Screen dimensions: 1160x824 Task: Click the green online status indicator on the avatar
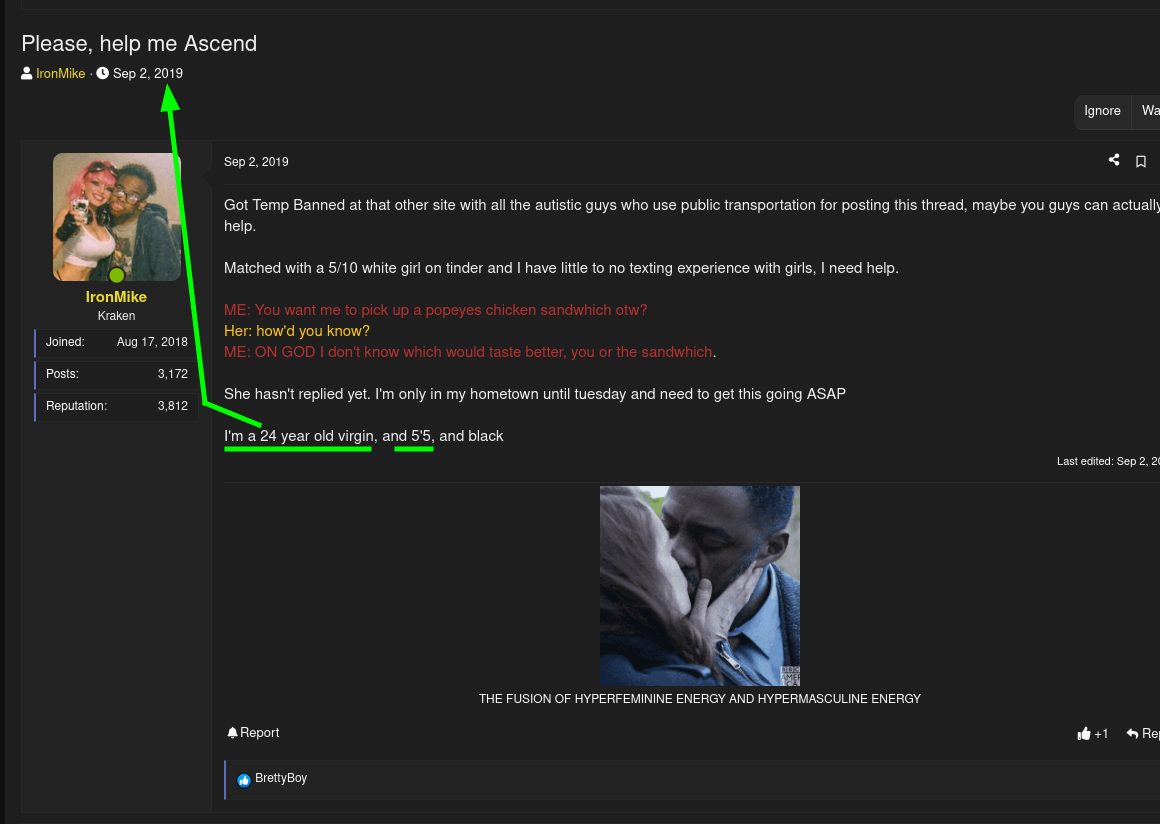117,275
